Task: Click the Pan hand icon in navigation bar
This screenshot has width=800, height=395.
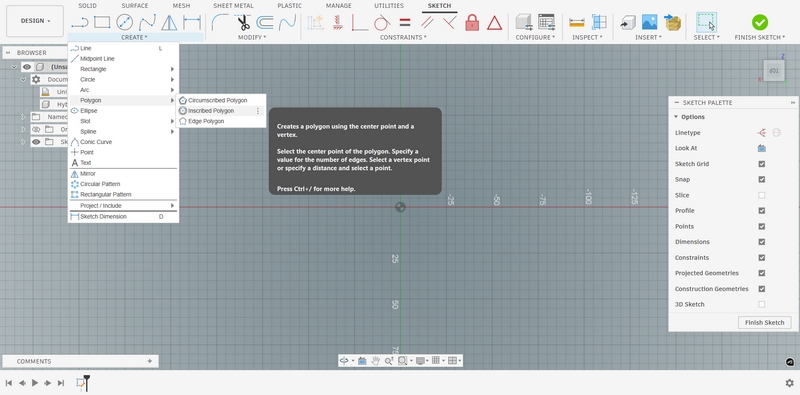Action: point(376,361)
